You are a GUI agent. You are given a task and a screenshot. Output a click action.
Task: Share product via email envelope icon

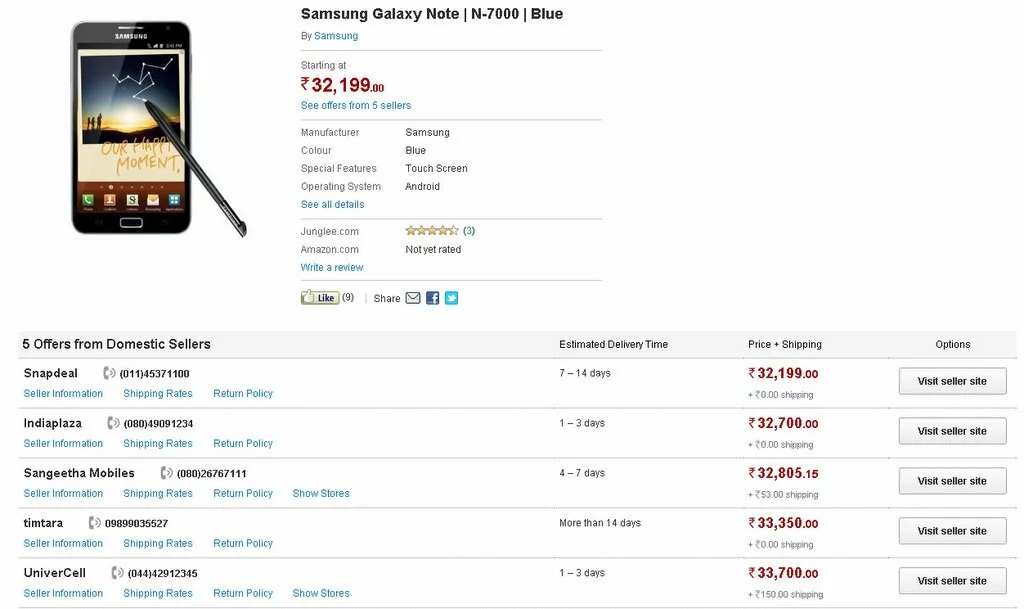pos(413,298)
